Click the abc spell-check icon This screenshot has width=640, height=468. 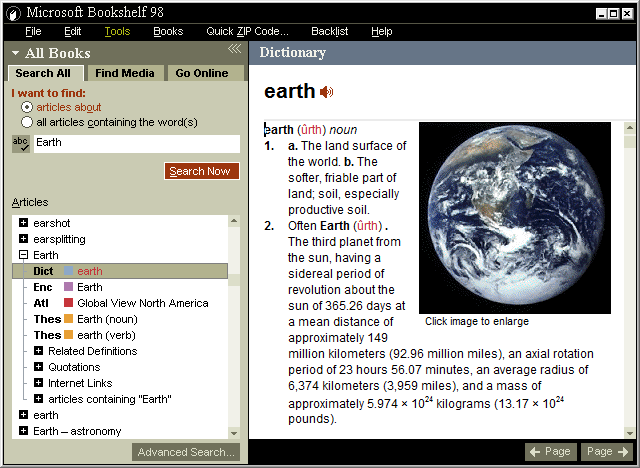pos(20,144)
